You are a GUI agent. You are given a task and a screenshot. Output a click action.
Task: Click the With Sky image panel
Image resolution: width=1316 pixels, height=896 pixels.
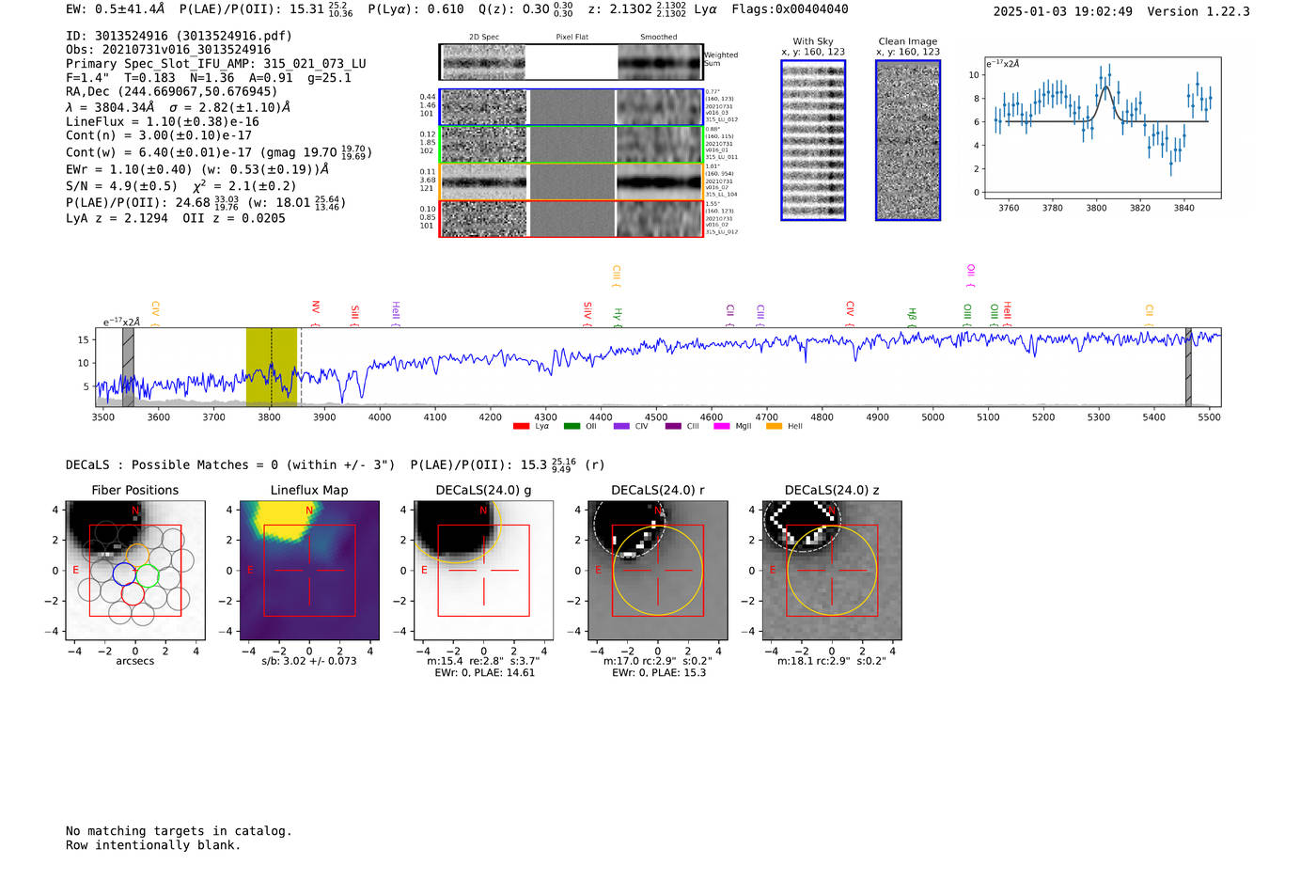click(x=813, y=140)
